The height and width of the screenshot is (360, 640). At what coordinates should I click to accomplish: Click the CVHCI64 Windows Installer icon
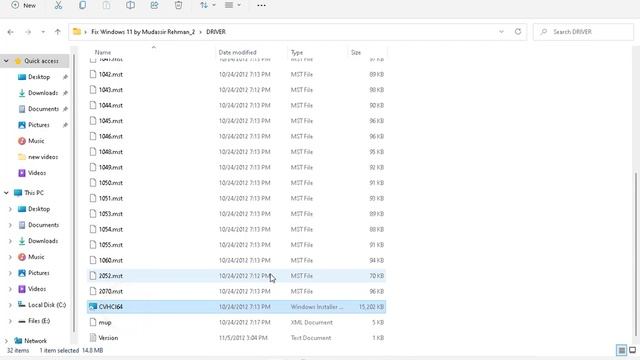pyautogui.click(x=93, y=307)
